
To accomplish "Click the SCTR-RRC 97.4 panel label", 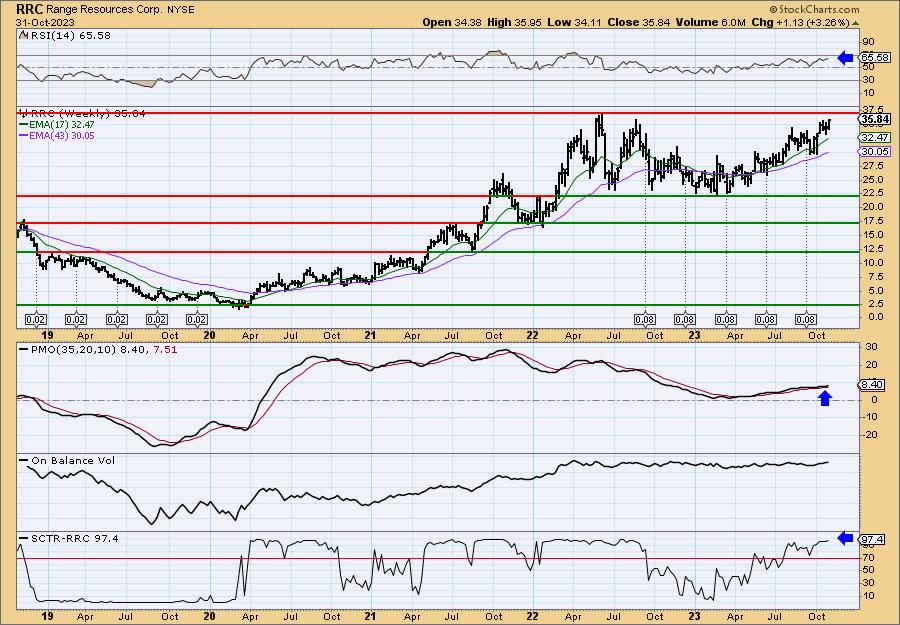I will [x=75, y=538].
